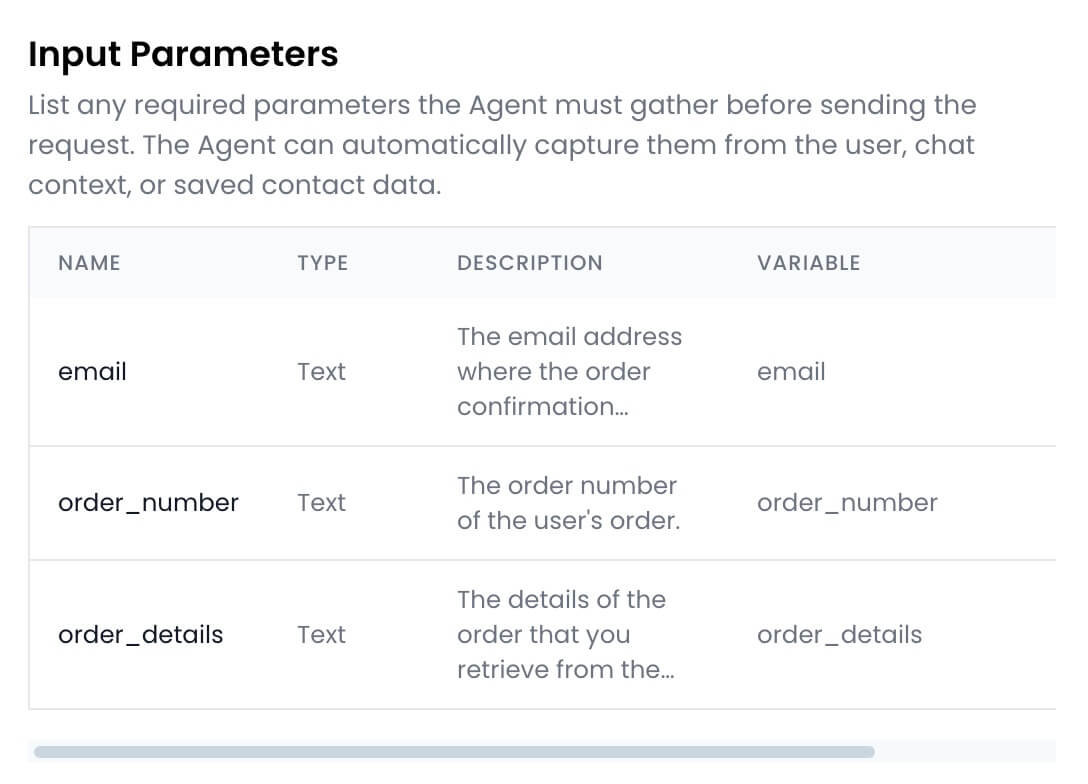The image size is (1088, 784).
Task: Select the email parameter name cell
Action: (x=92, y=372)
